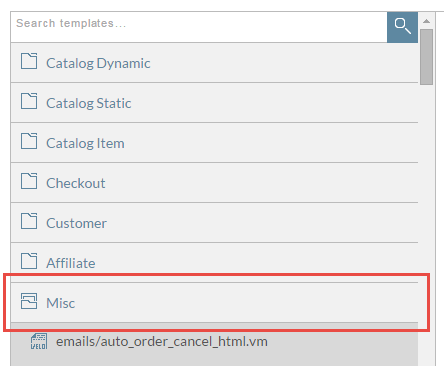The image size is (444, 366).
Task: Click the Affiliate folder icon
Action: (x=29, y=261)
